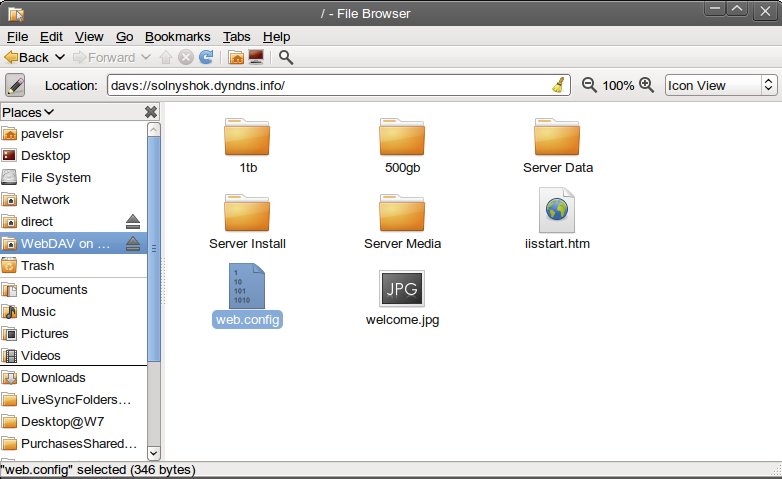
Task: Select the Server Install folder
Action: [247, 222]
